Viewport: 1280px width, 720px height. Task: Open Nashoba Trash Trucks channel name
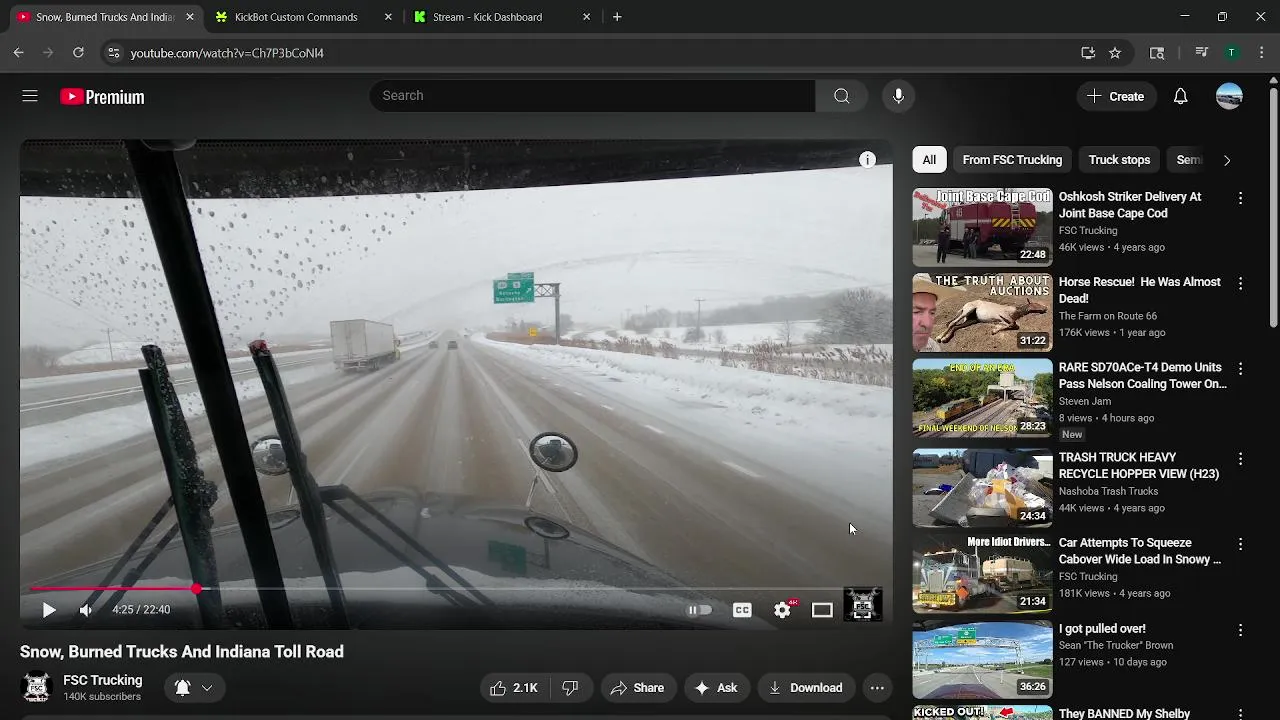click(1108, 491)
